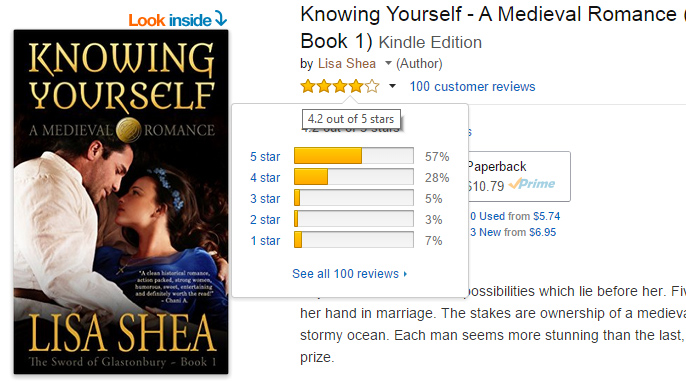686x382 pixels.
Task: Expand the star rating dropdown arrow
Action: click(x=392, y=86)
